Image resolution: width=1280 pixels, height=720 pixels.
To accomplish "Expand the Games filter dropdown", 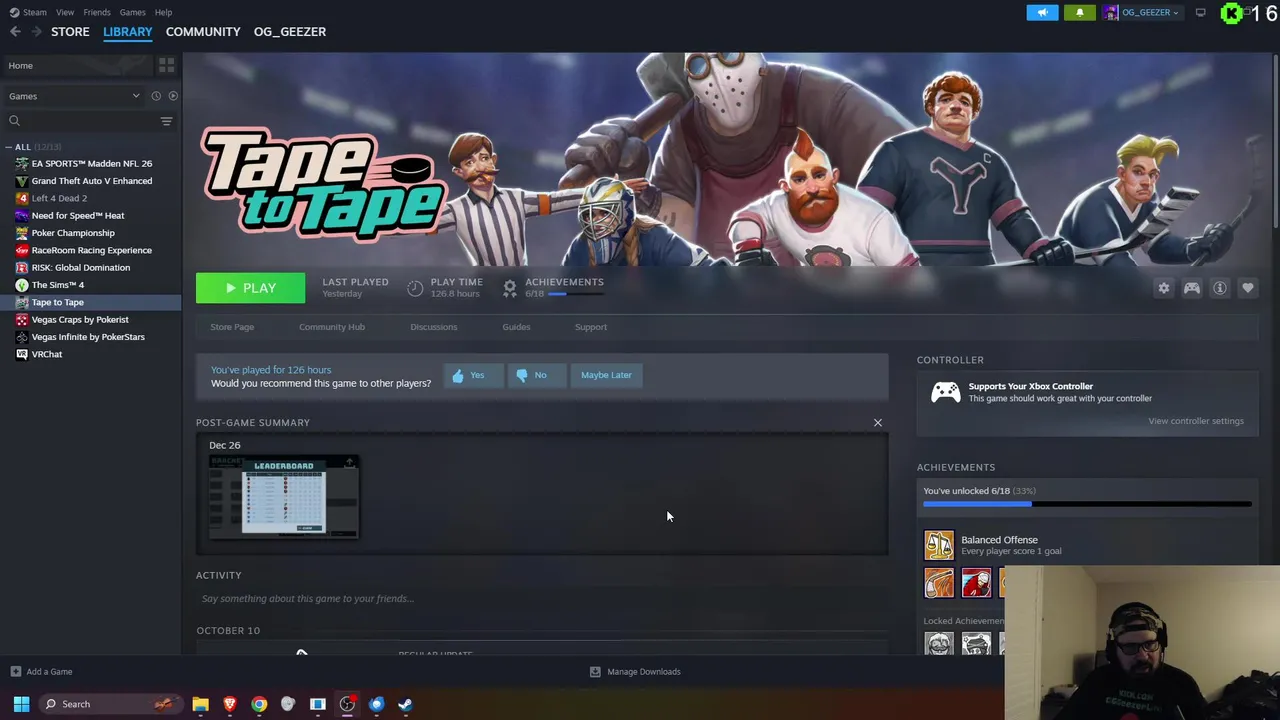I will coord(74,96).
